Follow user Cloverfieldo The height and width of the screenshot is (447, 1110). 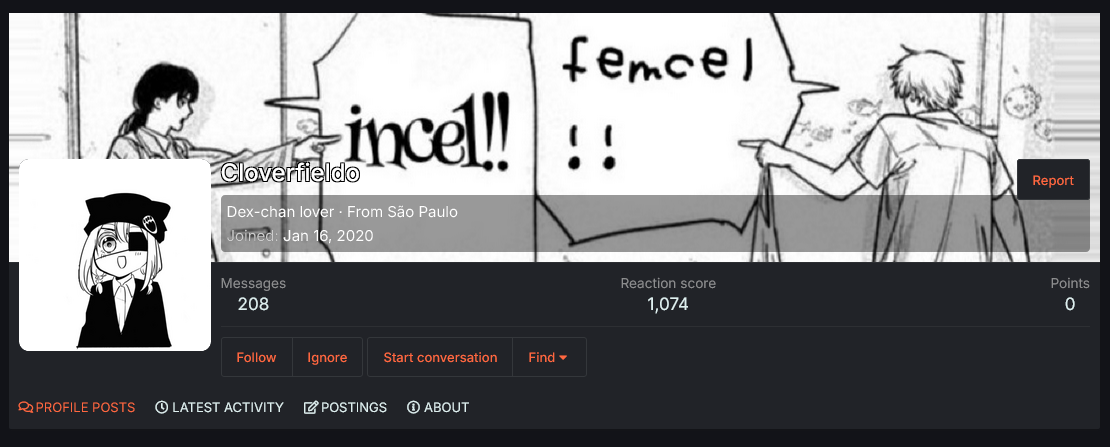point(256,357)
